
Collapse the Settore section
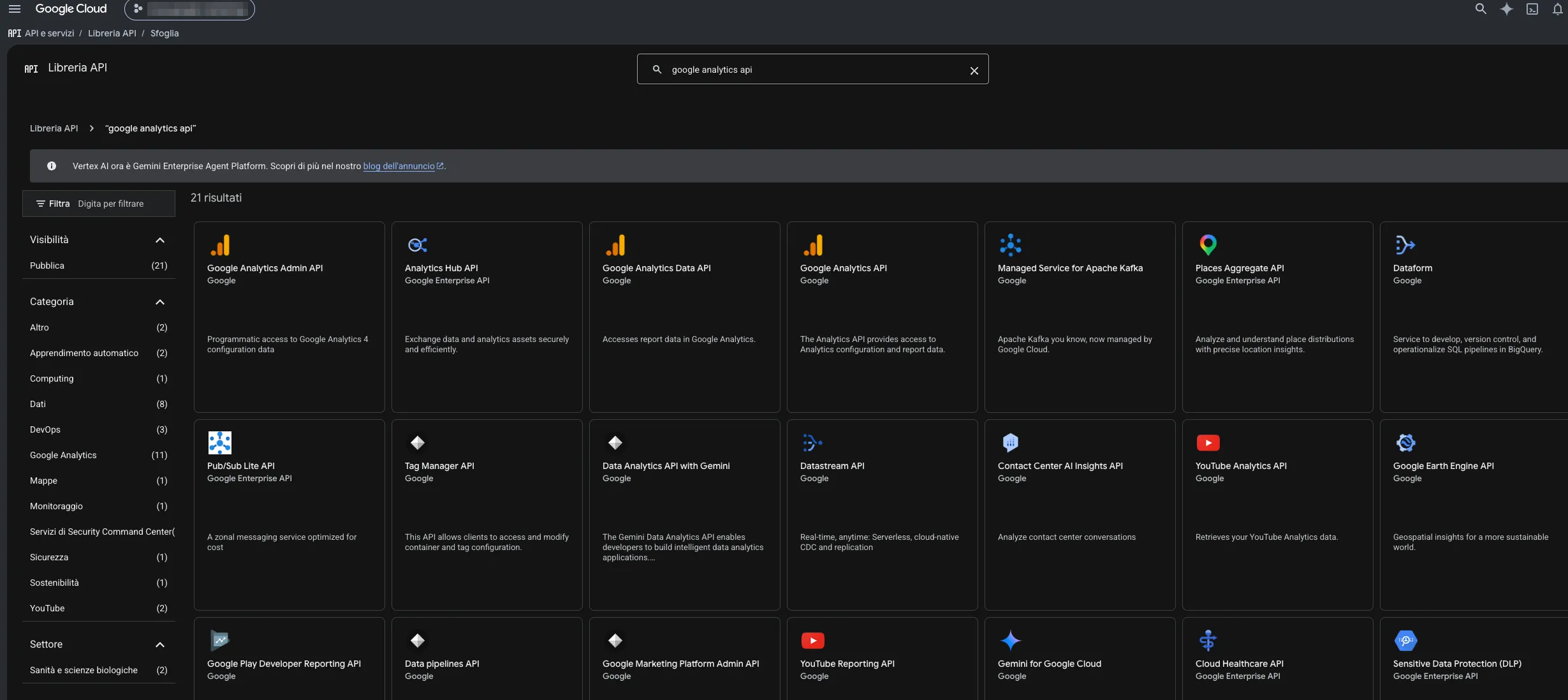point(159,644)
